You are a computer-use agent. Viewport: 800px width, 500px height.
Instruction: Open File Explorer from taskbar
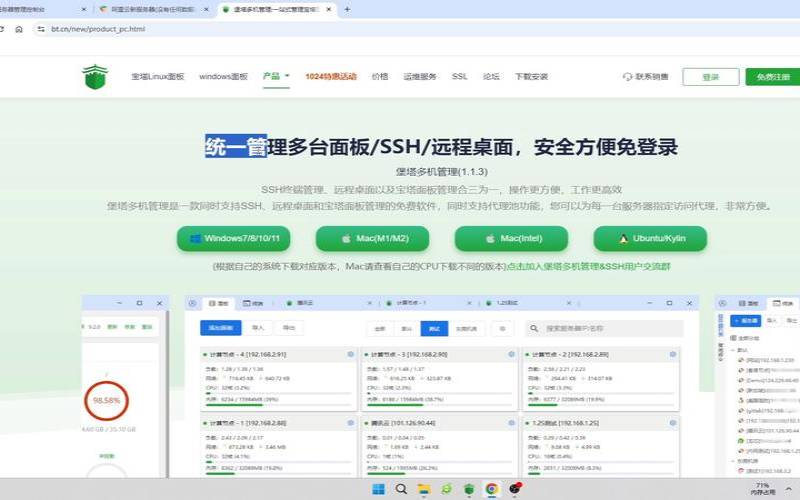pos(424,489)
